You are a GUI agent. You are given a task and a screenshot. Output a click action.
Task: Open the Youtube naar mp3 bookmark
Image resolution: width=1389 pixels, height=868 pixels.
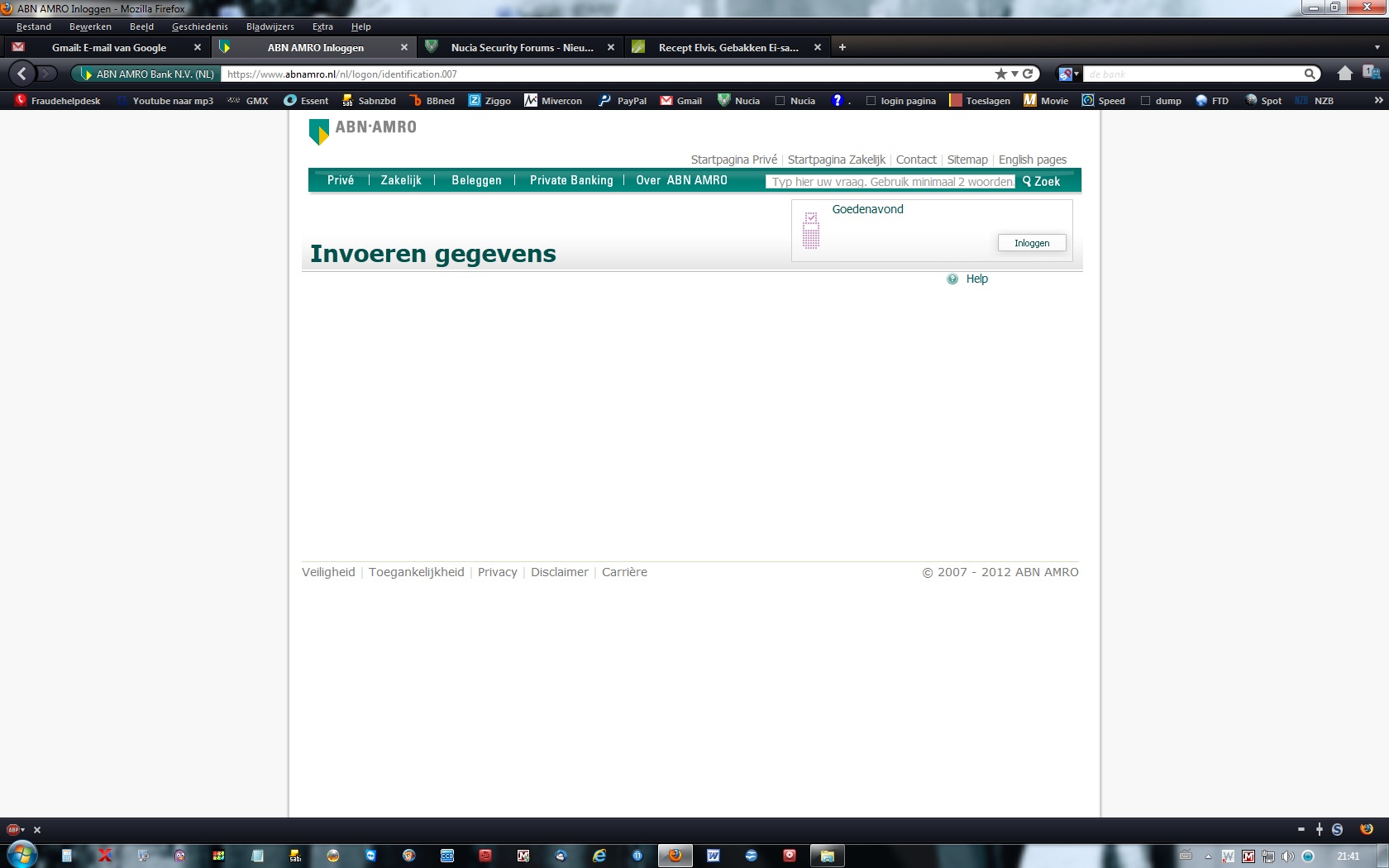click(165, 101)
